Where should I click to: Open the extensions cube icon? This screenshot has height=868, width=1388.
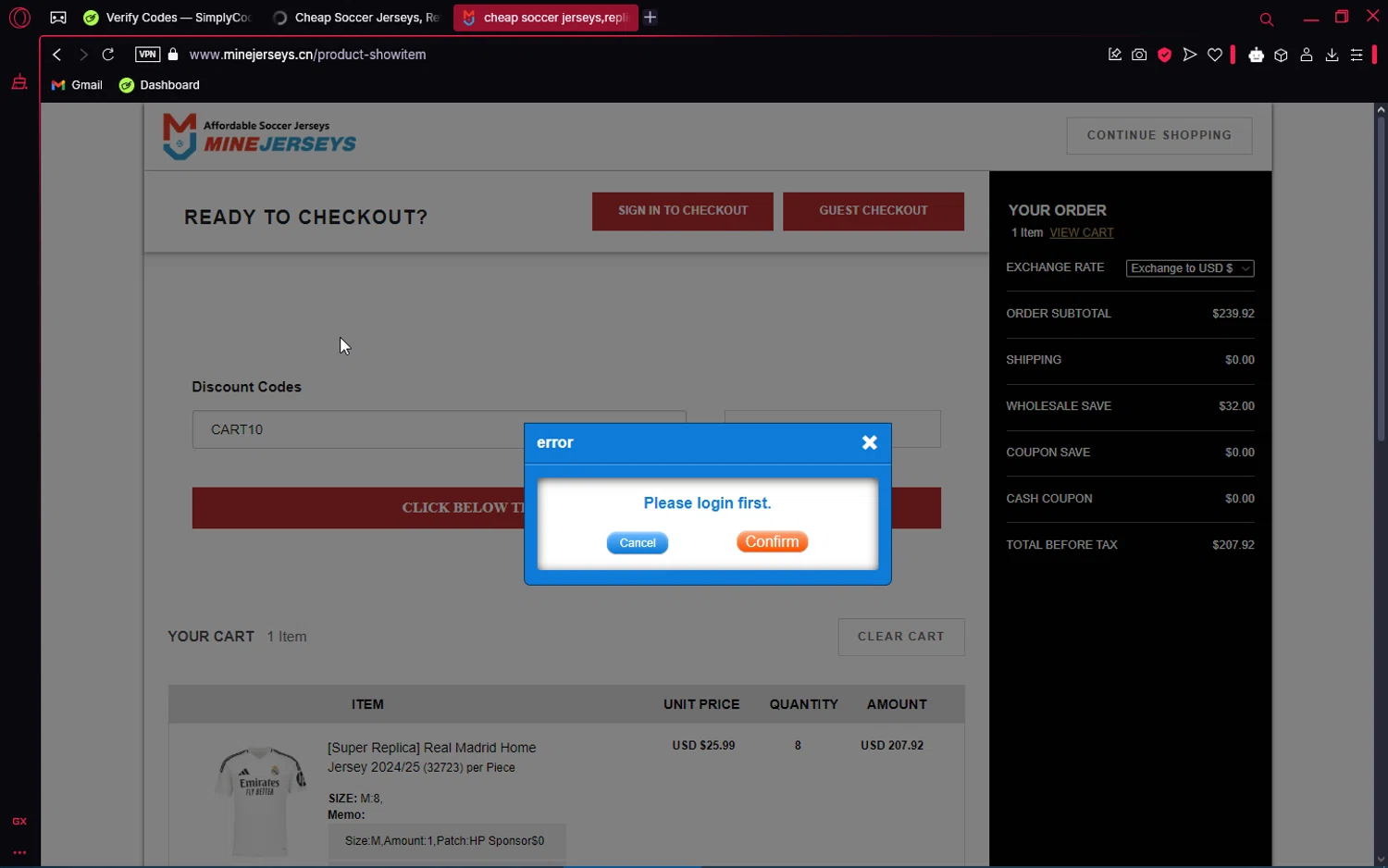1281,55
